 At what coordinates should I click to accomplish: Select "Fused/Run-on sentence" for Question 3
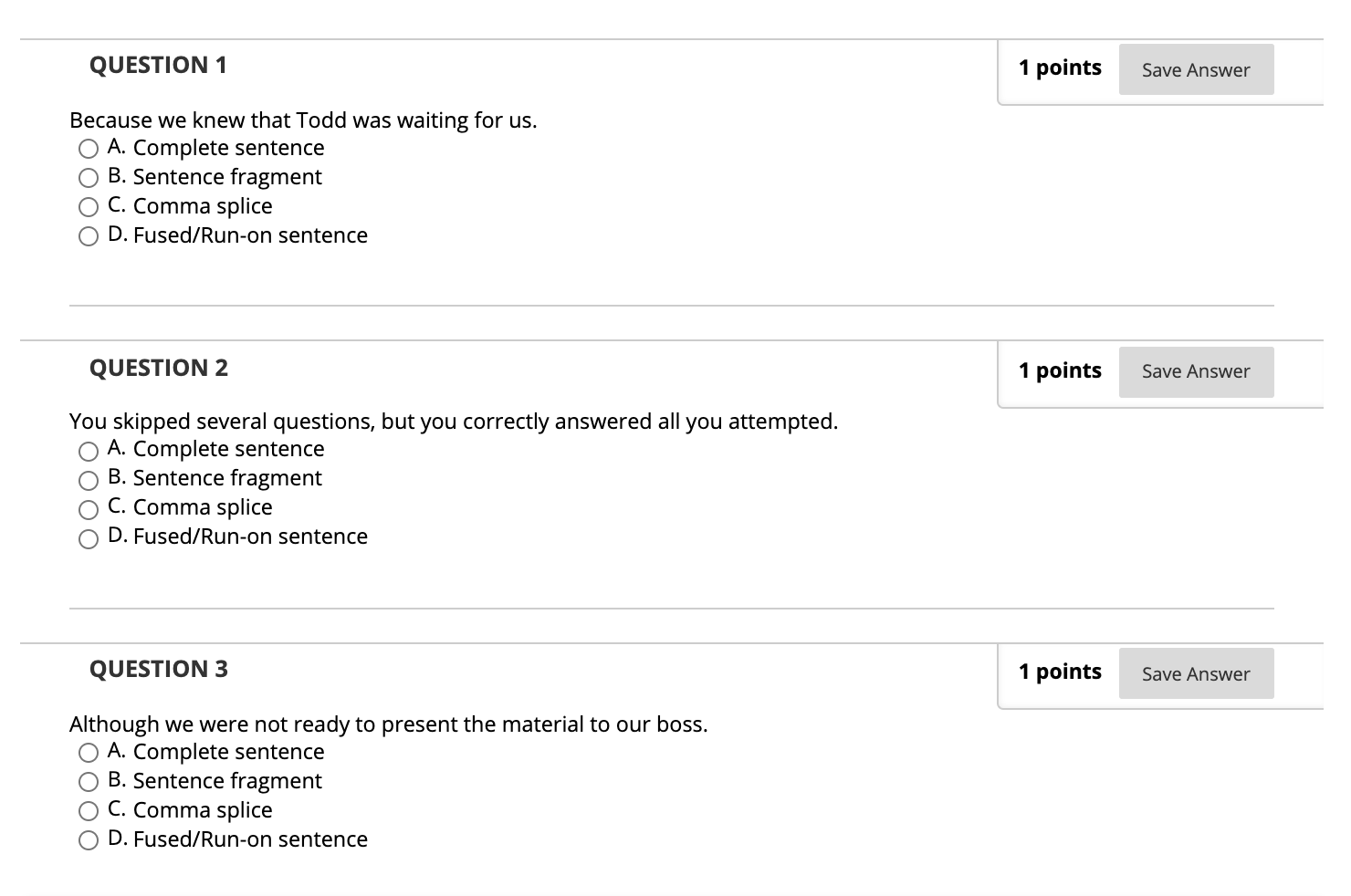pyautogui.click(x=89, y=840)
